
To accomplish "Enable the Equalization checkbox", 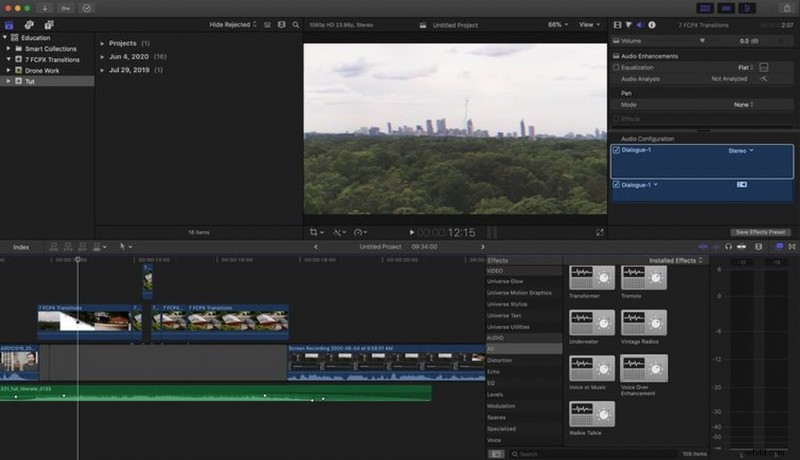I will (616, 67).
